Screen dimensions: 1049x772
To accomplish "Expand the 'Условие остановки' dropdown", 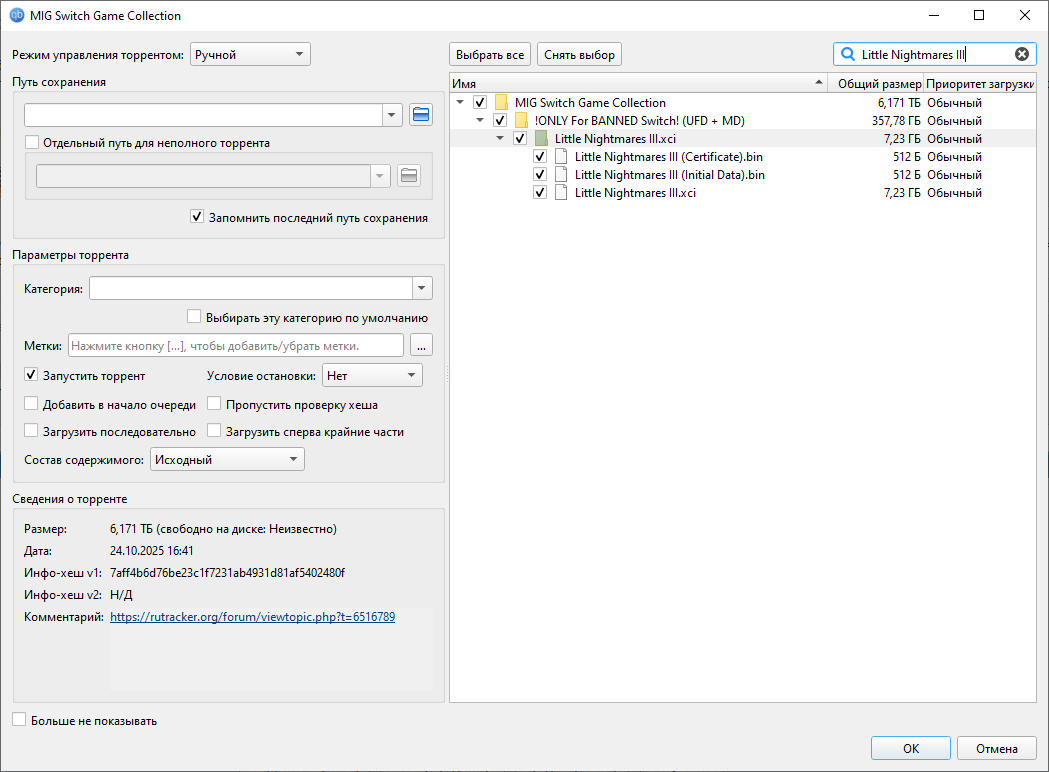I will click(371, 376).
